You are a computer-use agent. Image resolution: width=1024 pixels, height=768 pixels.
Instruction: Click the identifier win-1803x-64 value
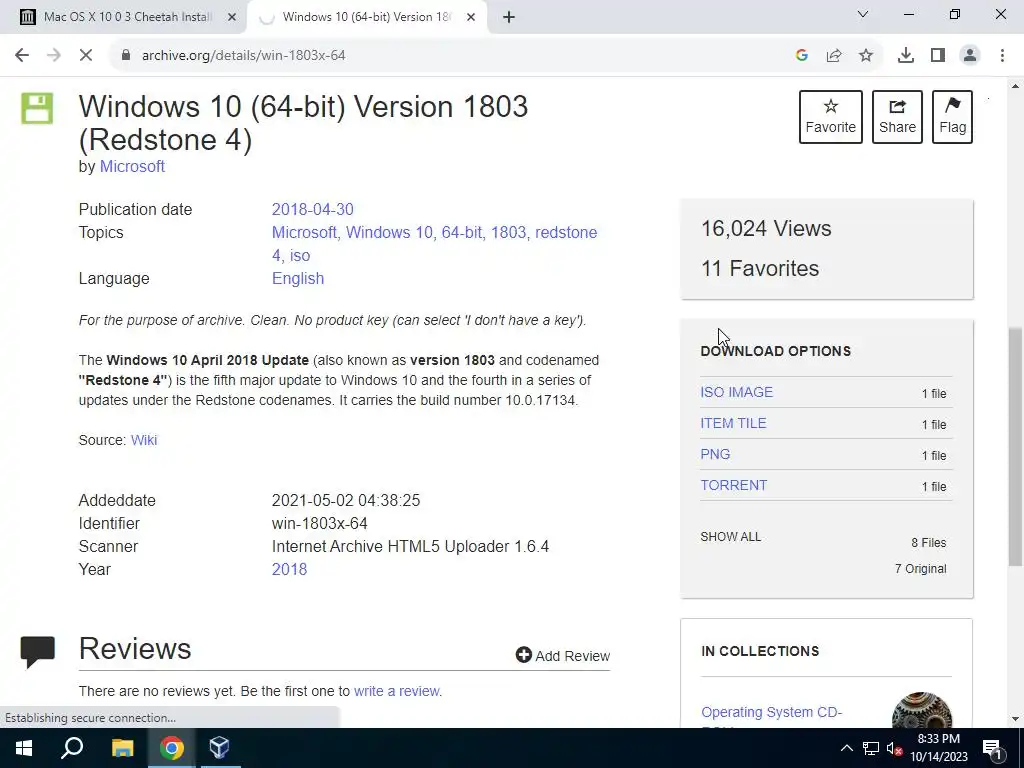(x=319, y=524)
